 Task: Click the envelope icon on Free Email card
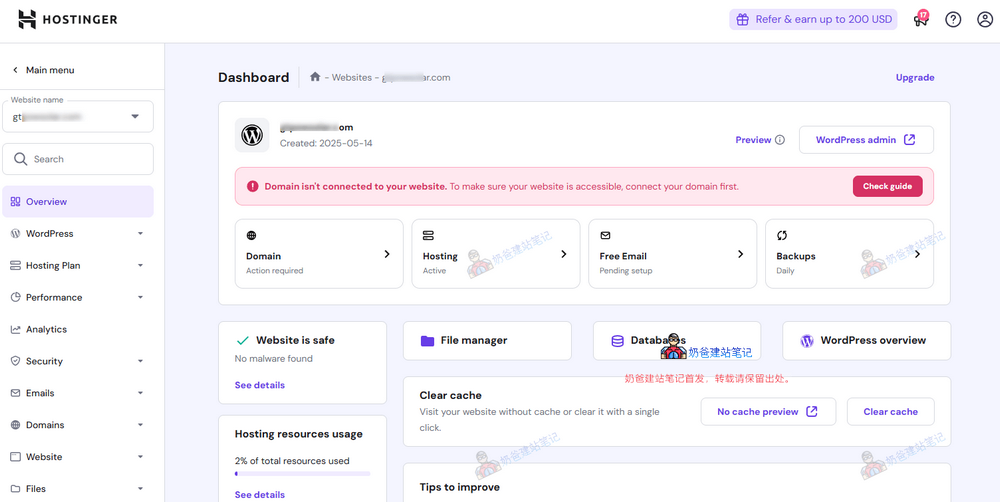pos(605,235)
